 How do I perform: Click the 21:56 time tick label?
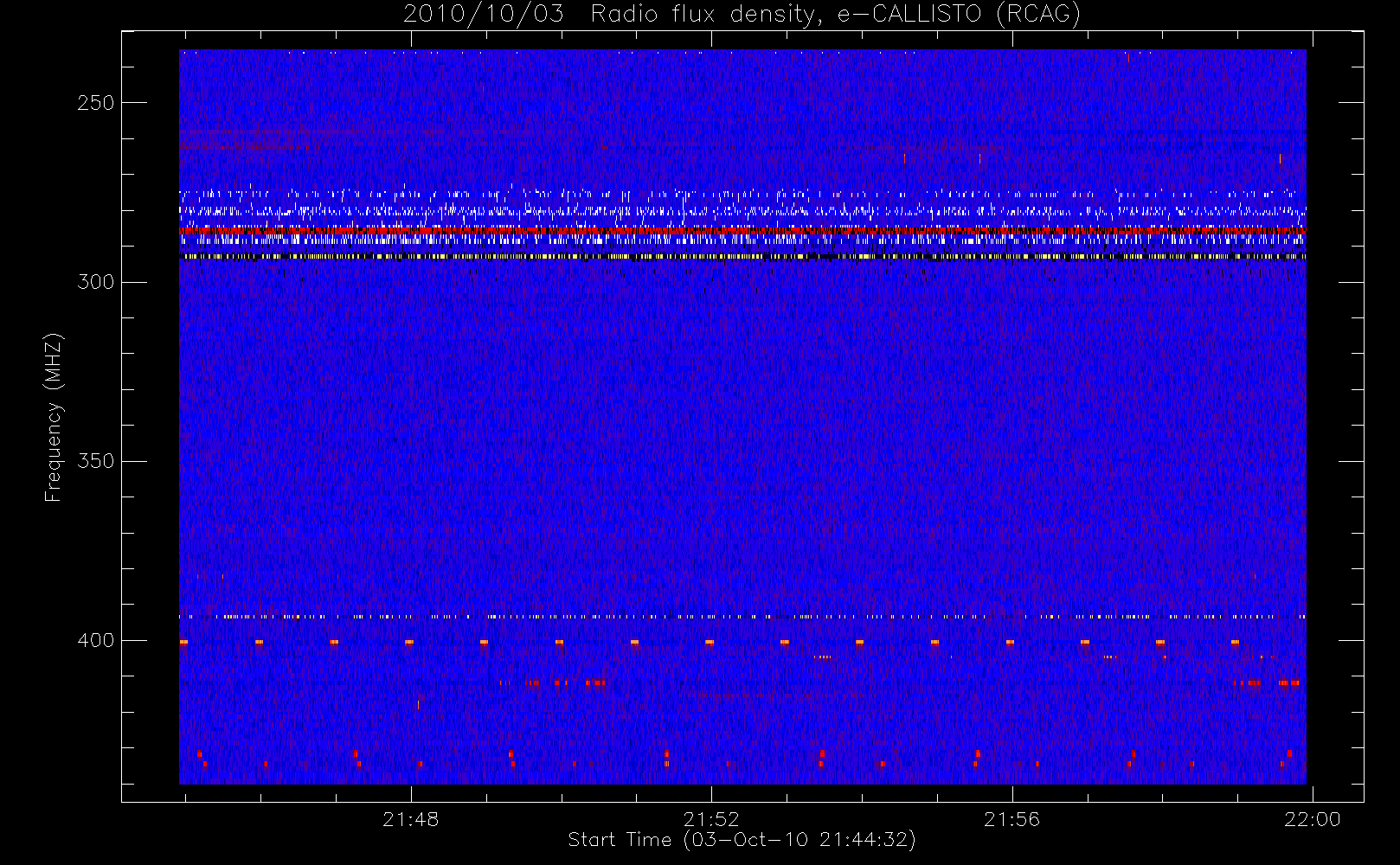[1011, 819]
